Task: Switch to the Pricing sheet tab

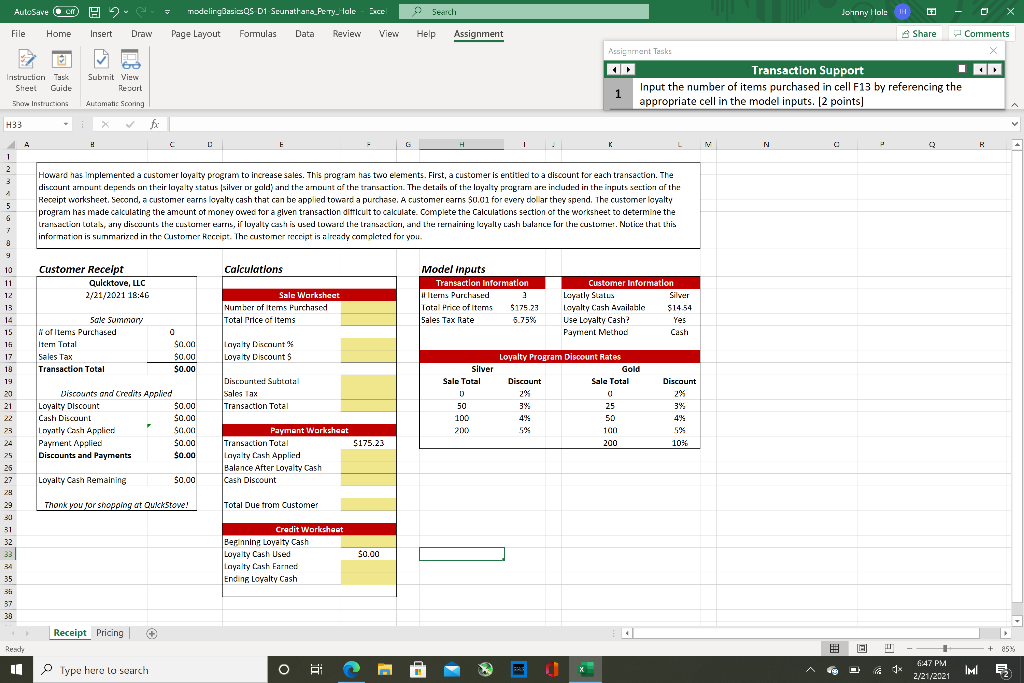Action: click(110, 633)
